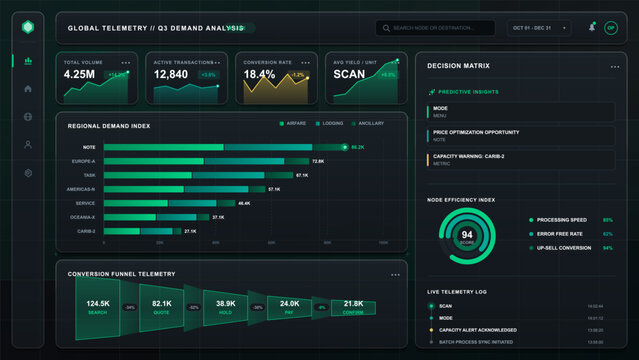Click the 12,840 Active Transactions value
Screen dimensions: 639x360
point(171,74)
